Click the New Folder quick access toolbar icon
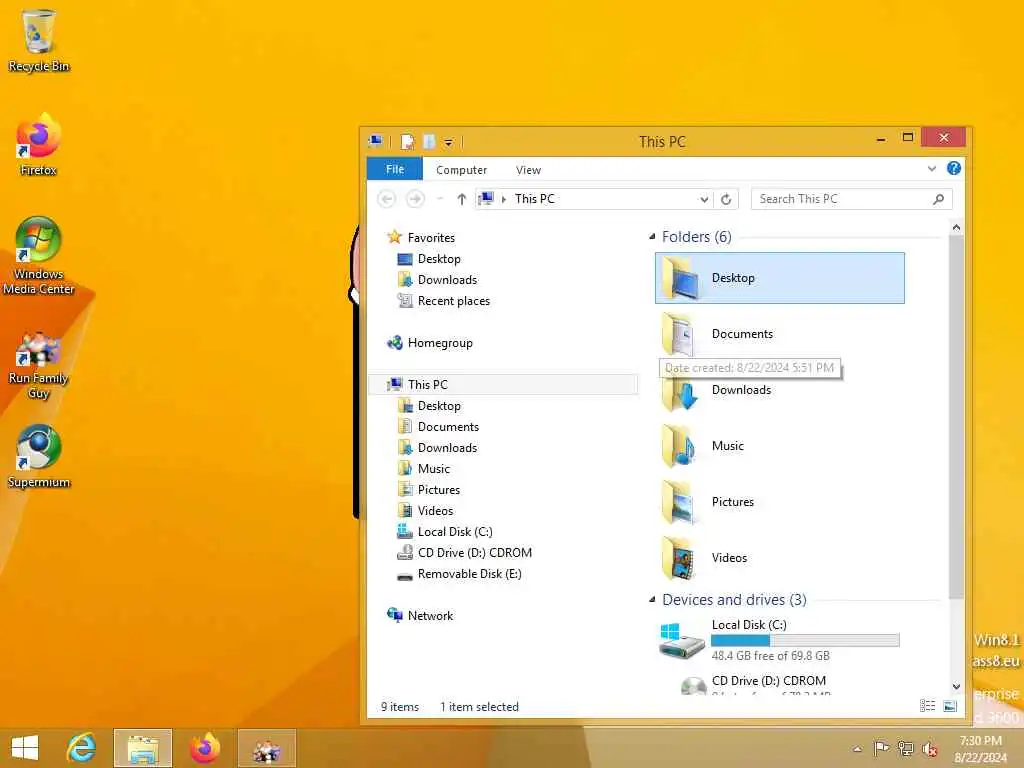 pos(429,142)
